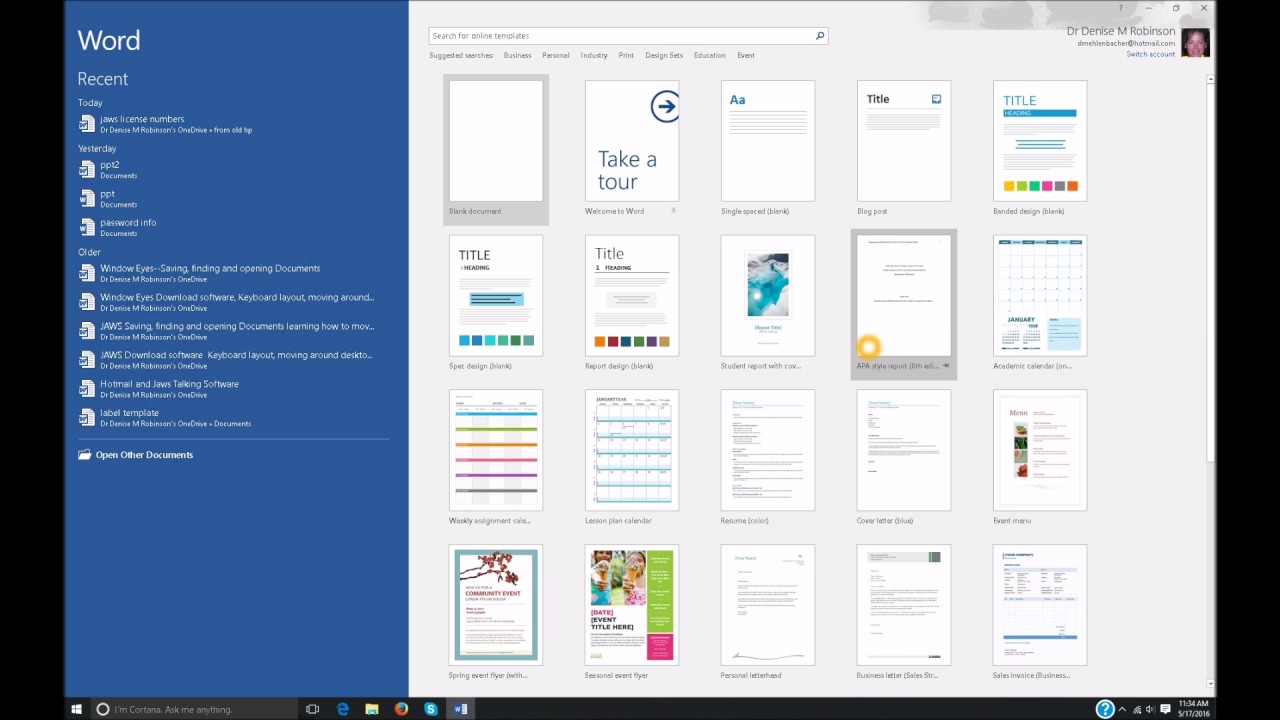
Task: Open the recent file 'Hotmail and Jaws Talking Software'
Action: pyautogui.click(x=232, y=389)
